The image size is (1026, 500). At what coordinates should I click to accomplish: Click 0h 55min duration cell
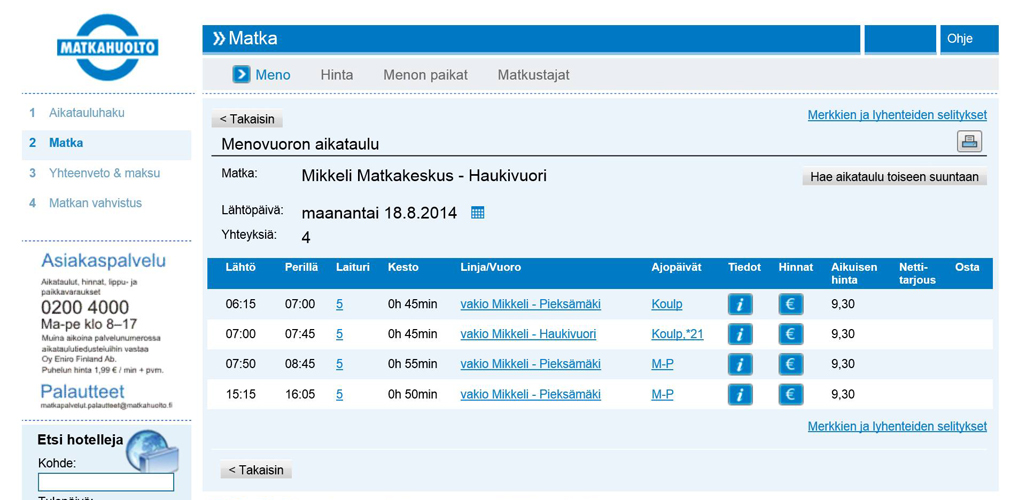[412, 365]
